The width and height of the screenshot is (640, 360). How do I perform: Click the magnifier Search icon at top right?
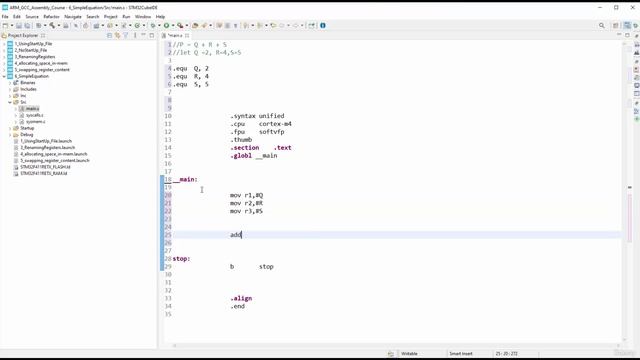(602, 25)
